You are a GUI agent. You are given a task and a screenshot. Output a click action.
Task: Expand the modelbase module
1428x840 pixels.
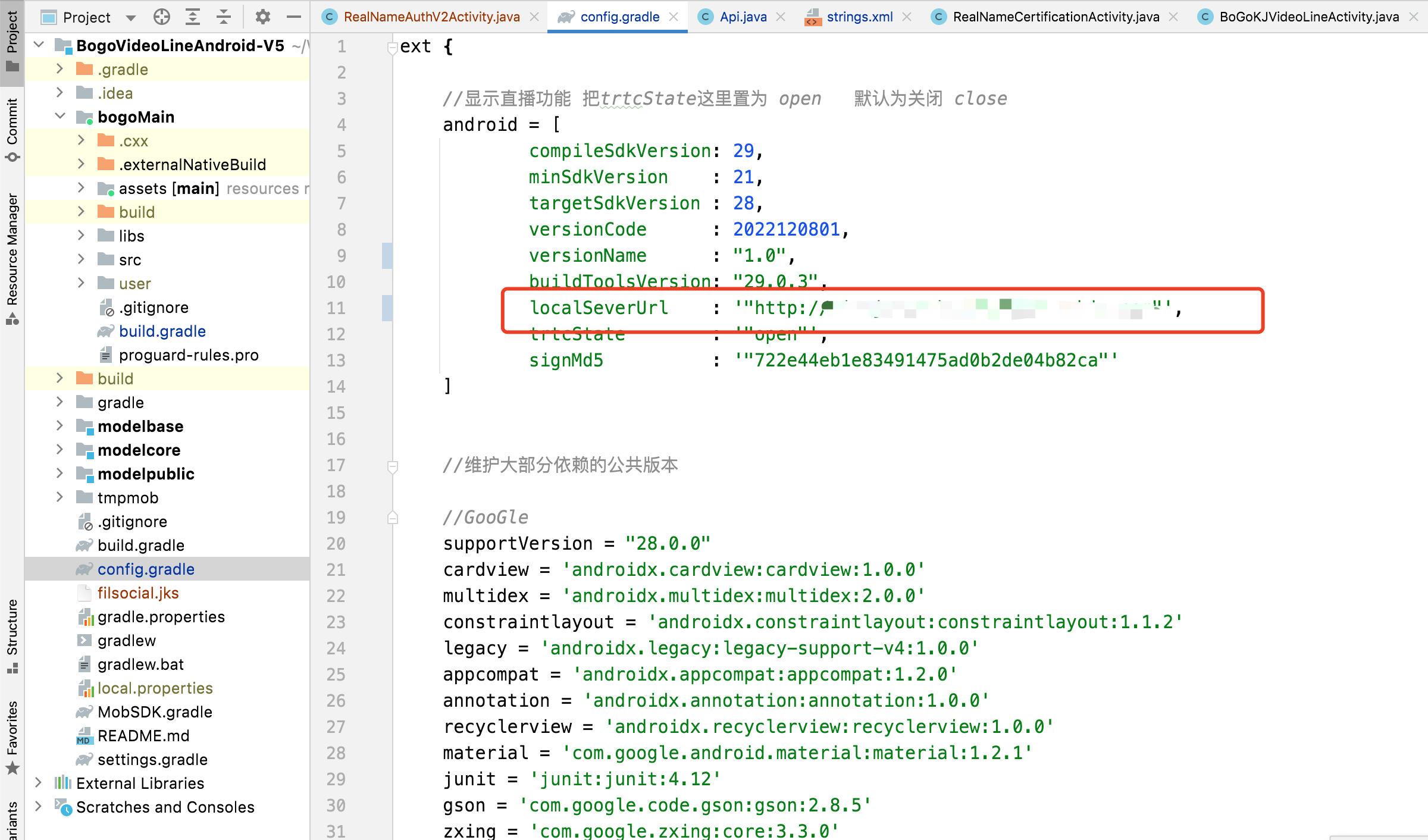click(x=59, y=426)
